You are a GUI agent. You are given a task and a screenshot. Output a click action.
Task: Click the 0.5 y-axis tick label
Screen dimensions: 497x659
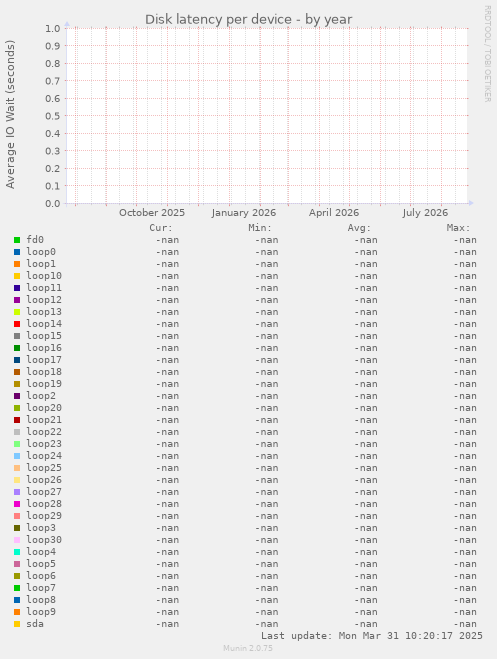53,116
